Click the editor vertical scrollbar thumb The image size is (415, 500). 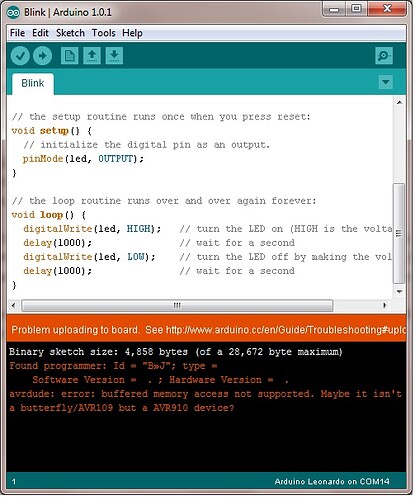399,233
